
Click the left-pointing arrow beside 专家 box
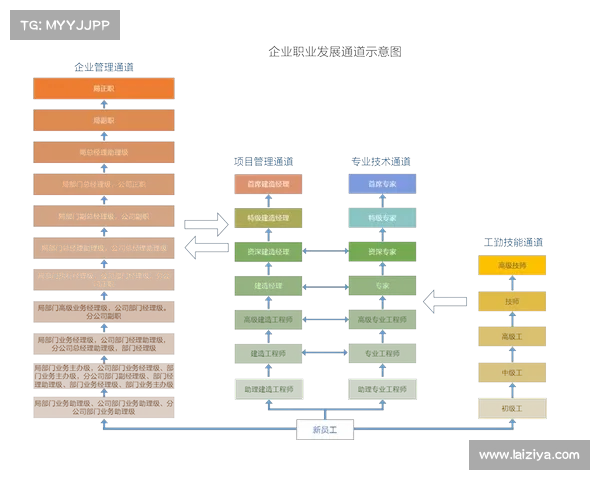pyautogui.click(x=445, y=300)
